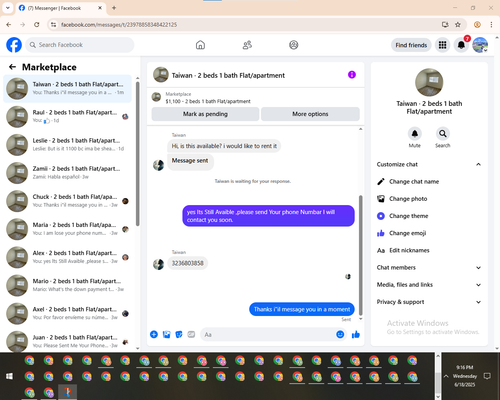Click the More options button
Screen dimensions: 500x400
(310, 114)
